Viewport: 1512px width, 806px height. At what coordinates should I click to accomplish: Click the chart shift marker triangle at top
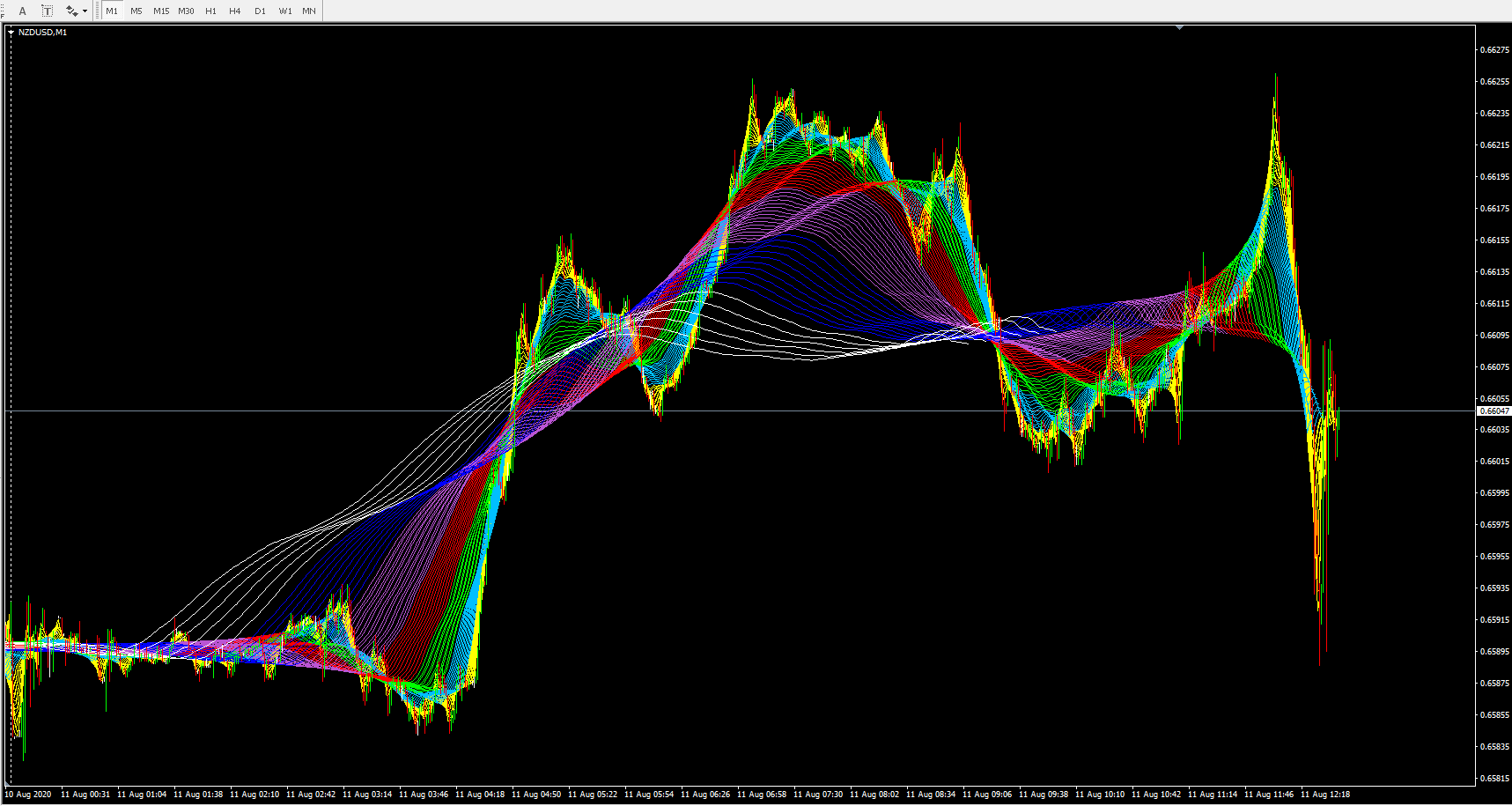[x=1179, y=28]
